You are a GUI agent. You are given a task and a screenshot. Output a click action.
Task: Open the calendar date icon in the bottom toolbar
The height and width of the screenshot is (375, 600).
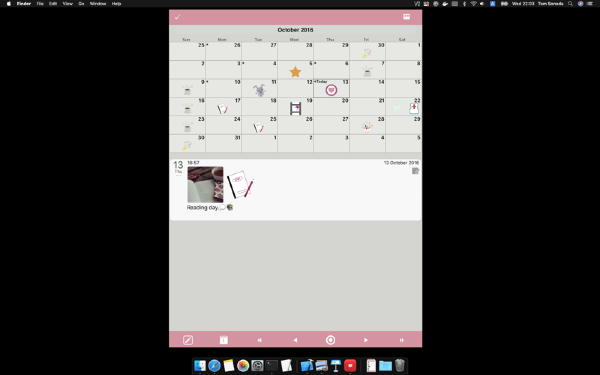point(224,340)
